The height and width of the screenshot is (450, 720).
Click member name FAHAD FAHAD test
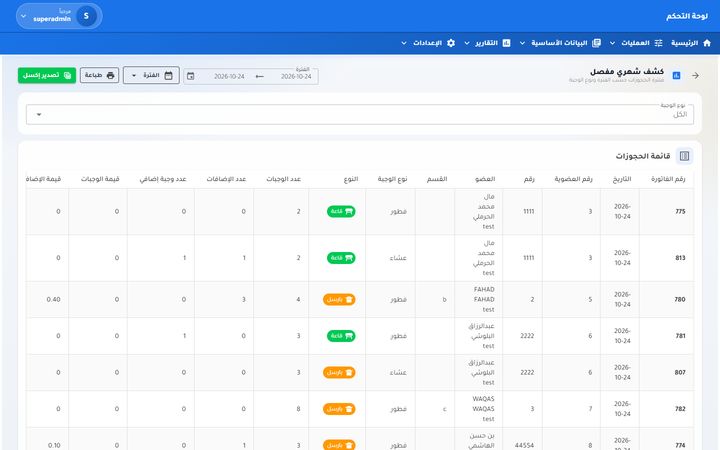coord(484,299)
